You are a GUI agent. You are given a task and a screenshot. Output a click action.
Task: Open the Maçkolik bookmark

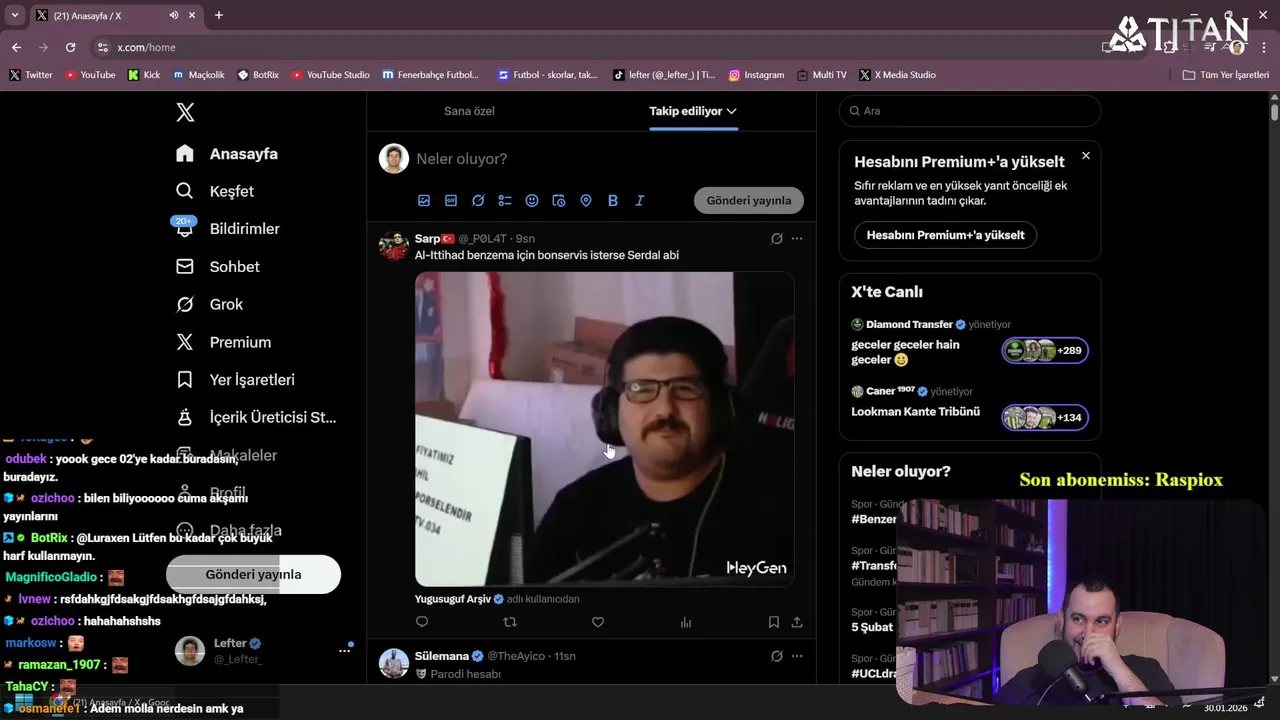coord(199,75)
